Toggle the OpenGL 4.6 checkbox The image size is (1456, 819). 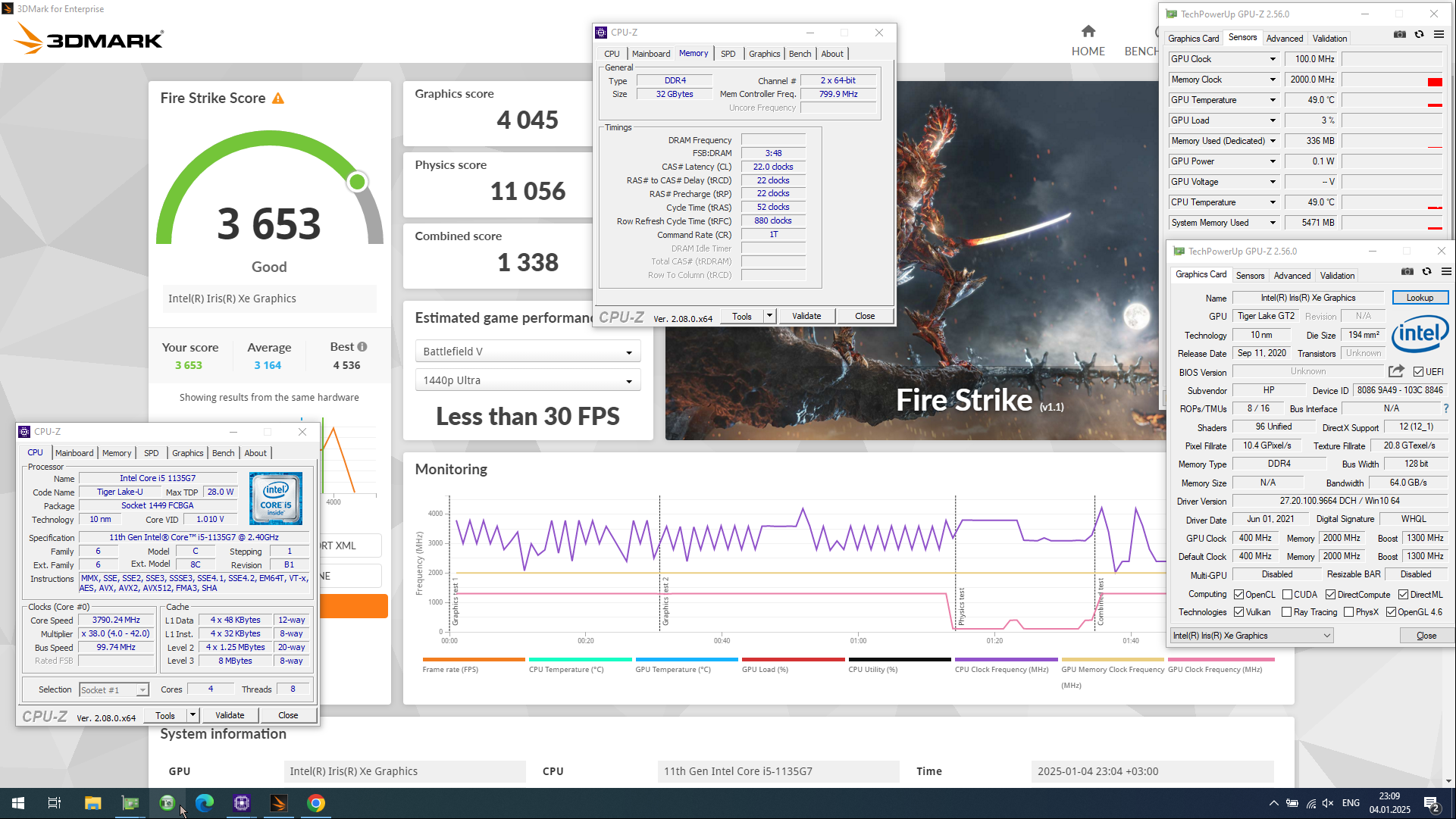pos(1391,612)
